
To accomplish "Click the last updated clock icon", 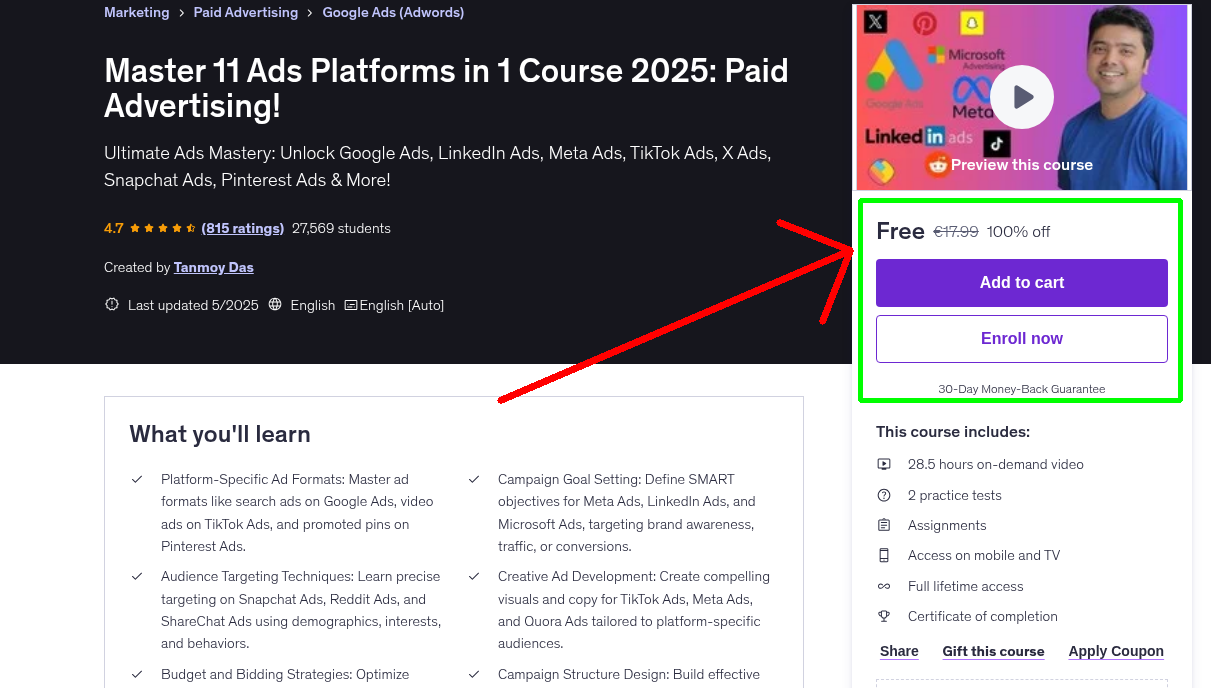I will [111, 304].
